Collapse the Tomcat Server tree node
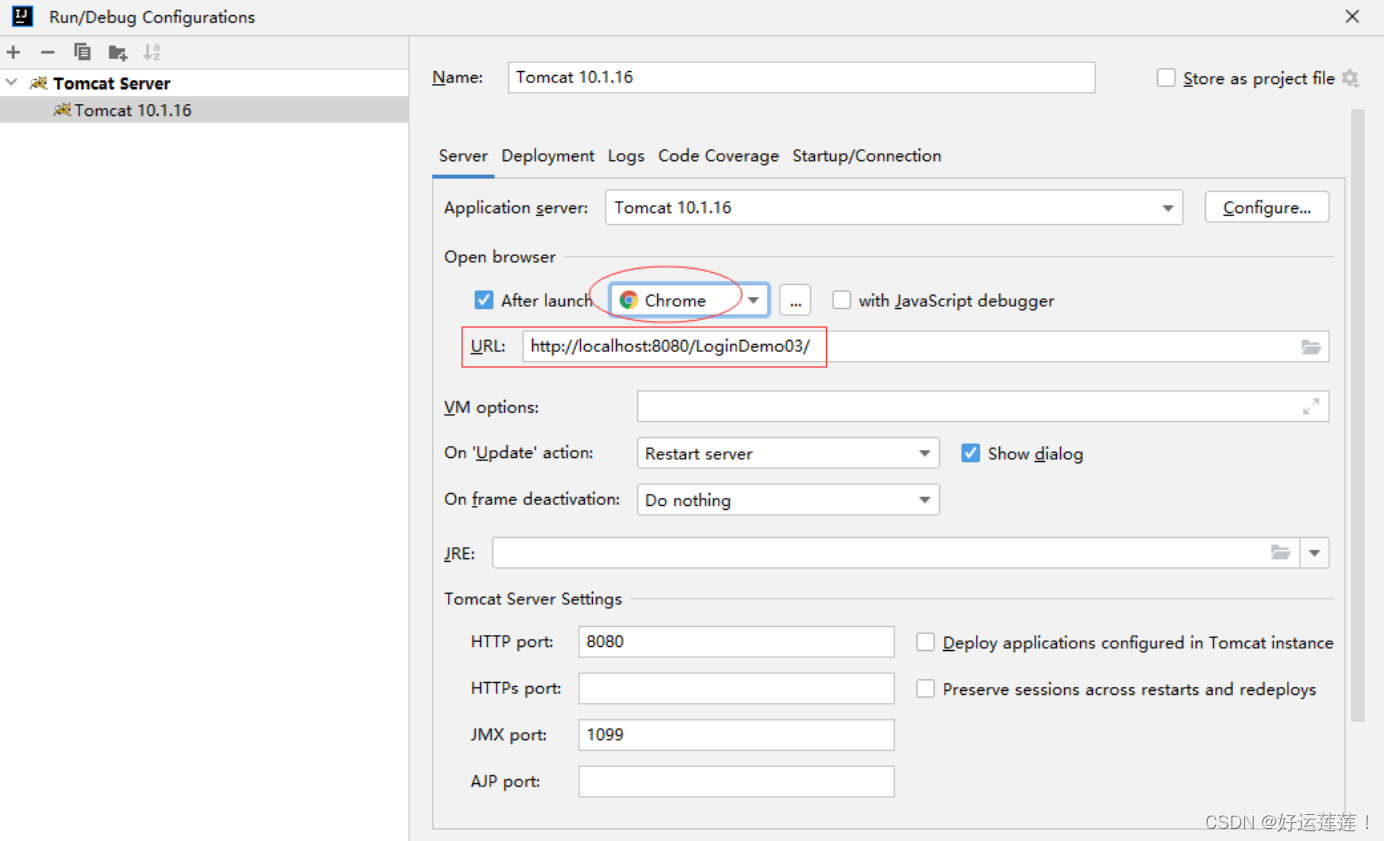The image size is (1384, 841). click(11, 83)
